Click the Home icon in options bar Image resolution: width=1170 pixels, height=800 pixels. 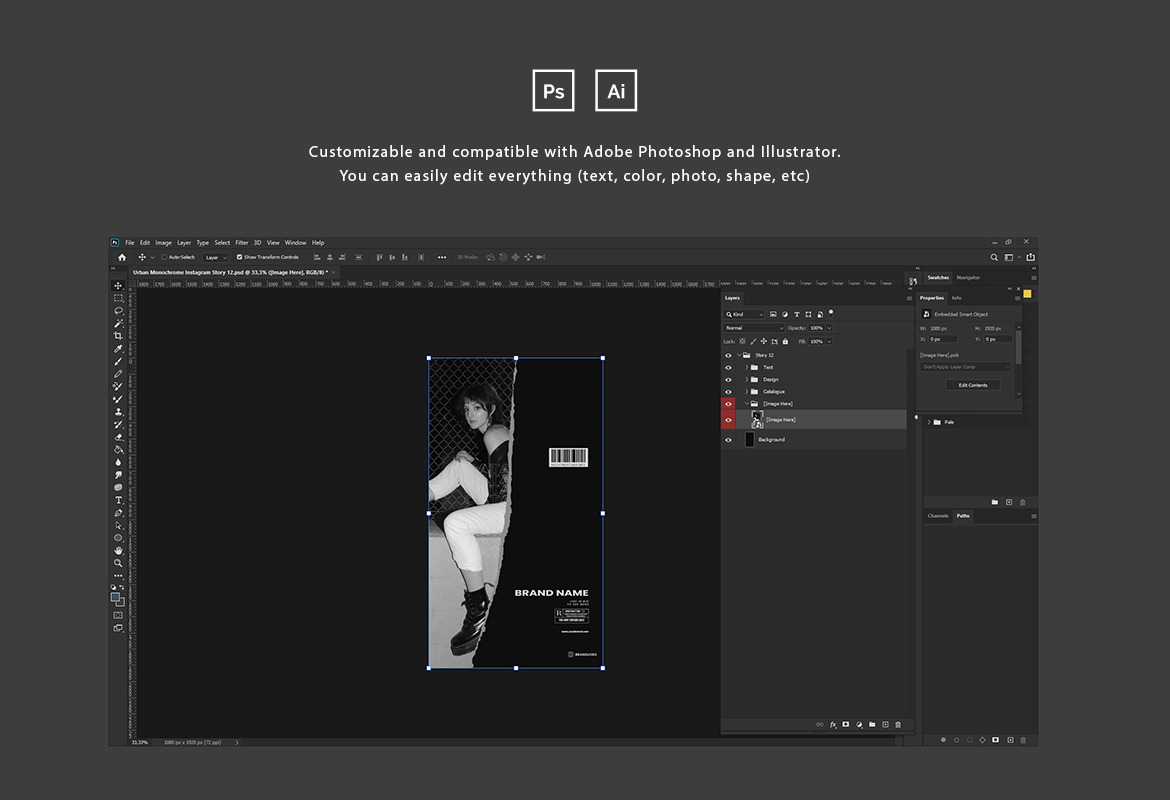122,257
